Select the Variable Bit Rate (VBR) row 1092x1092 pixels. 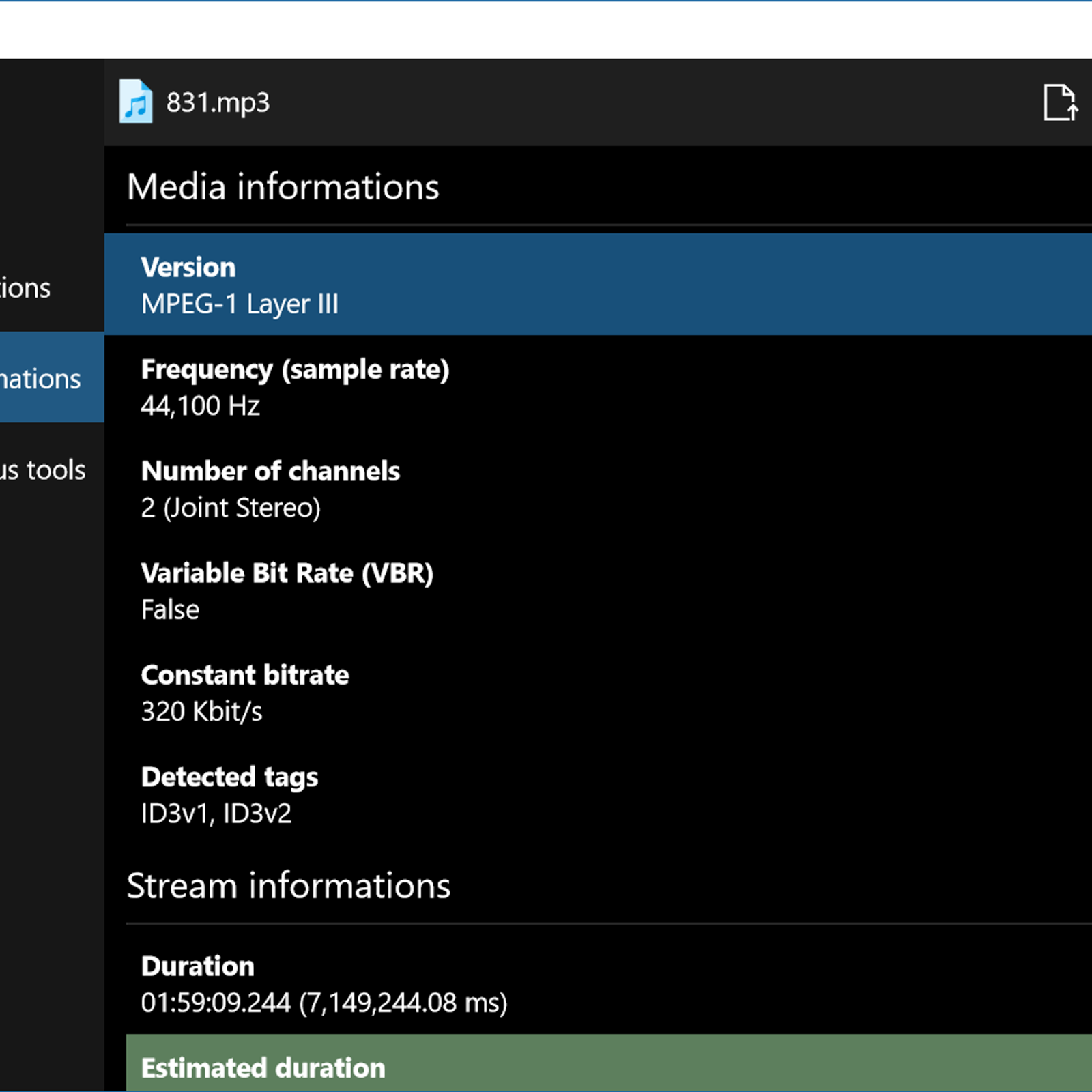(x=598, y=590)
